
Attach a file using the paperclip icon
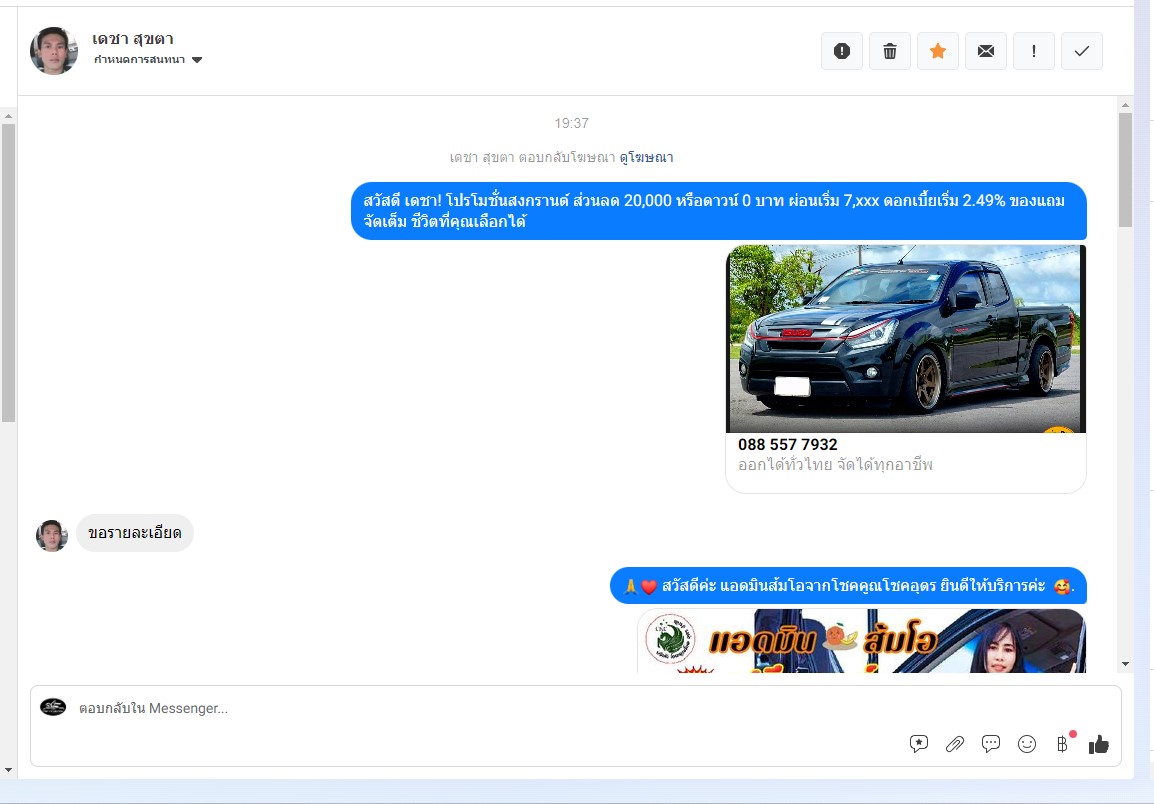point(954,744)
